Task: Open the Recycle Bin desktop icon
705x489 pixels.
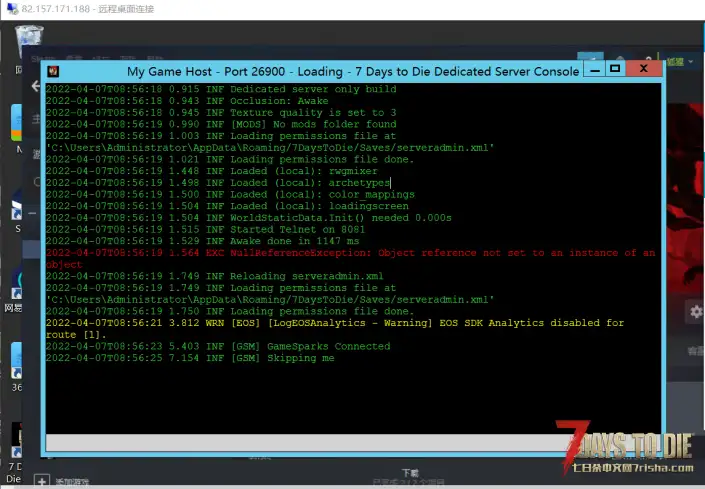Action: 29,40
